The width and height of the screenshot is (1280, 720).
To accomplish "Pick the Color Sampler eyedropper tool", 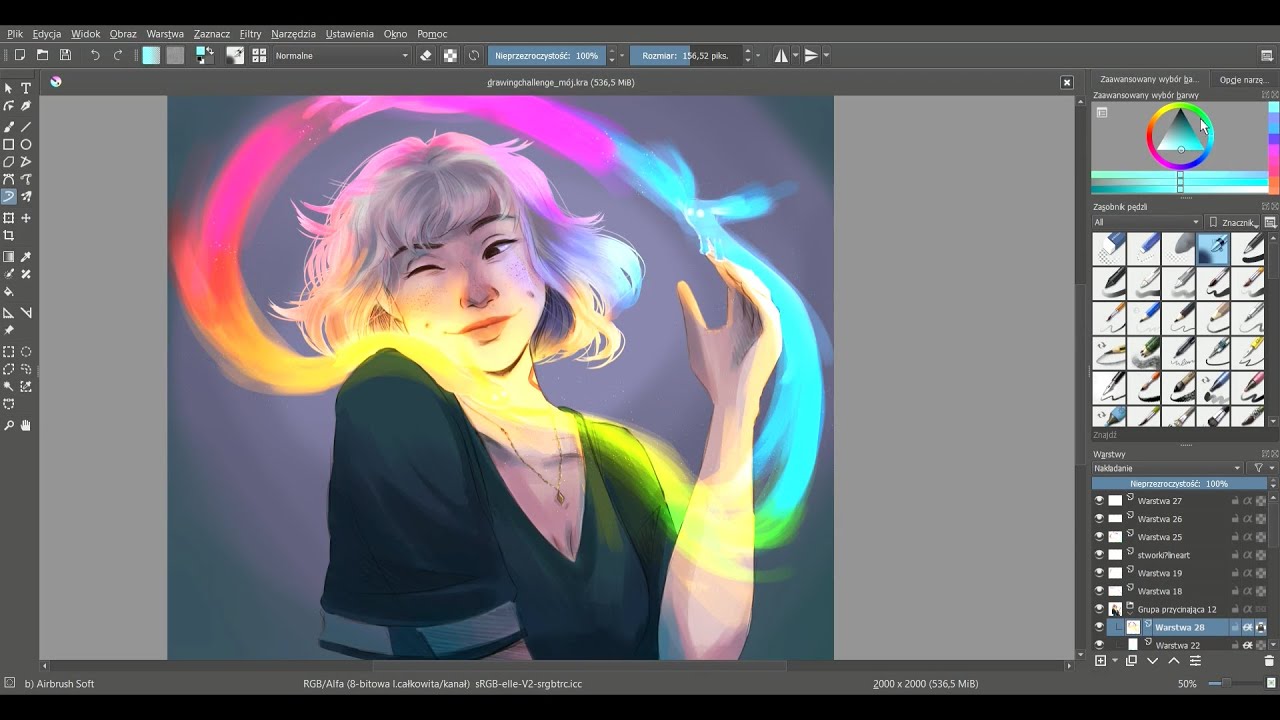I will 26,257.
